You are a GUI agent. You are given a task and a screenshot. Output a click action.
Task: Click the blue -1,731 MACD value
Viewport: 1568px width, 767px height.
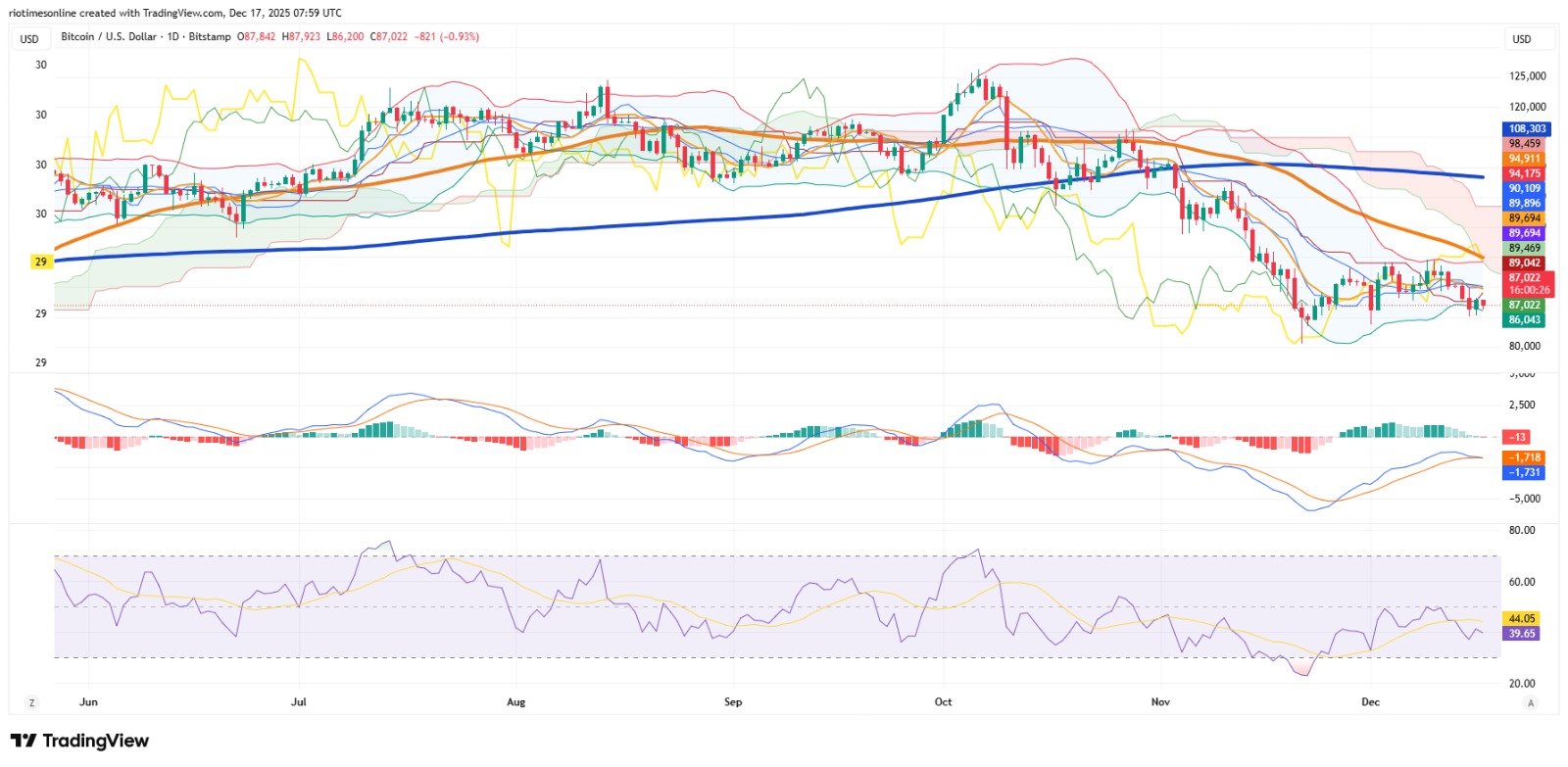coord(1524,472)
